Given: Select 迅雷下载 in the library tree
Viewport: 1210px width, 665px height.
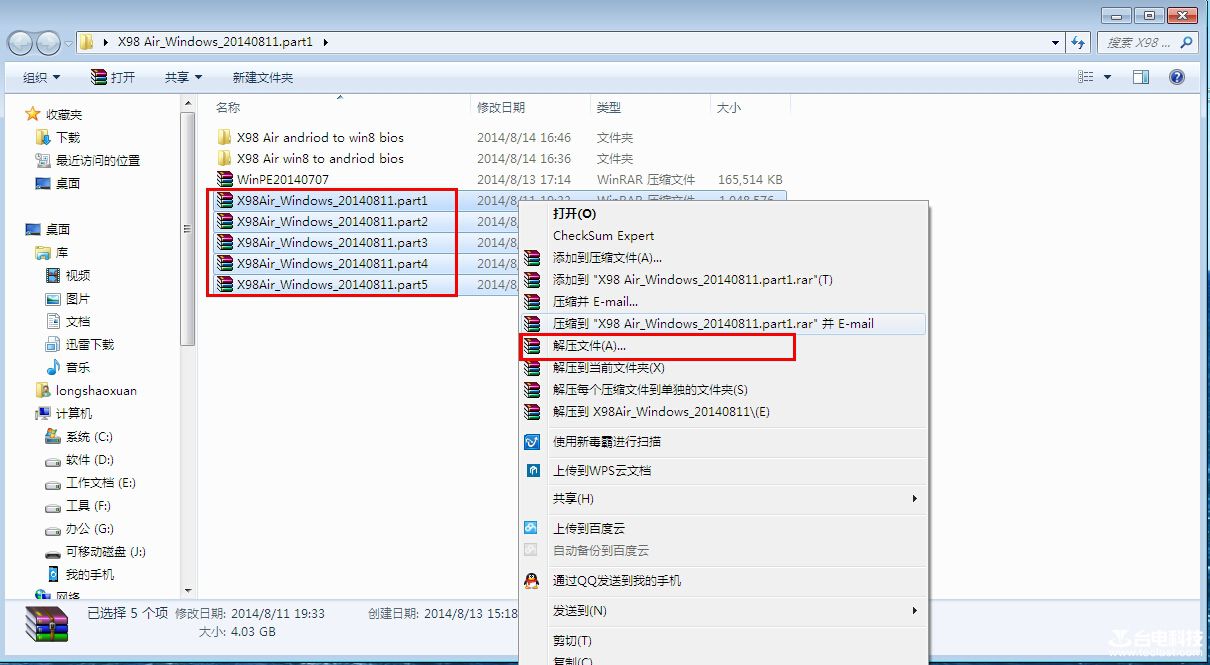Looking at the screenshot, I should pos(89,344).
